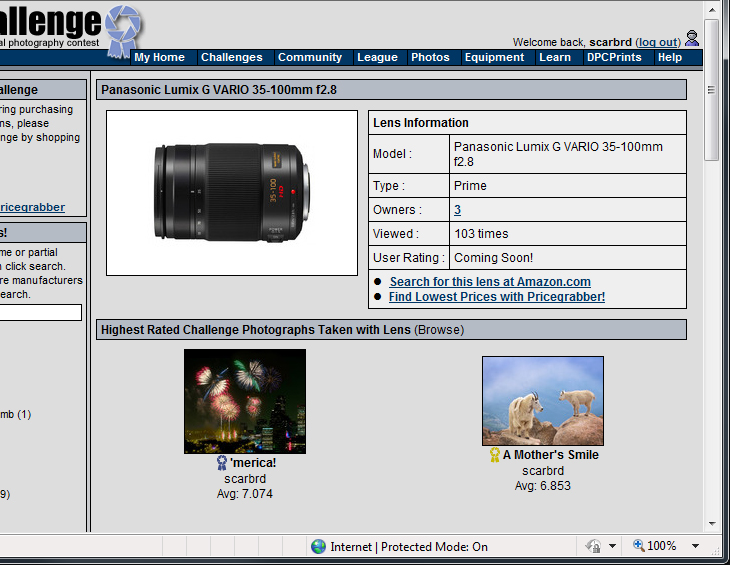Click Internet | Protected Mode: On text
This screenshot has height=565, width=730.
409,547
